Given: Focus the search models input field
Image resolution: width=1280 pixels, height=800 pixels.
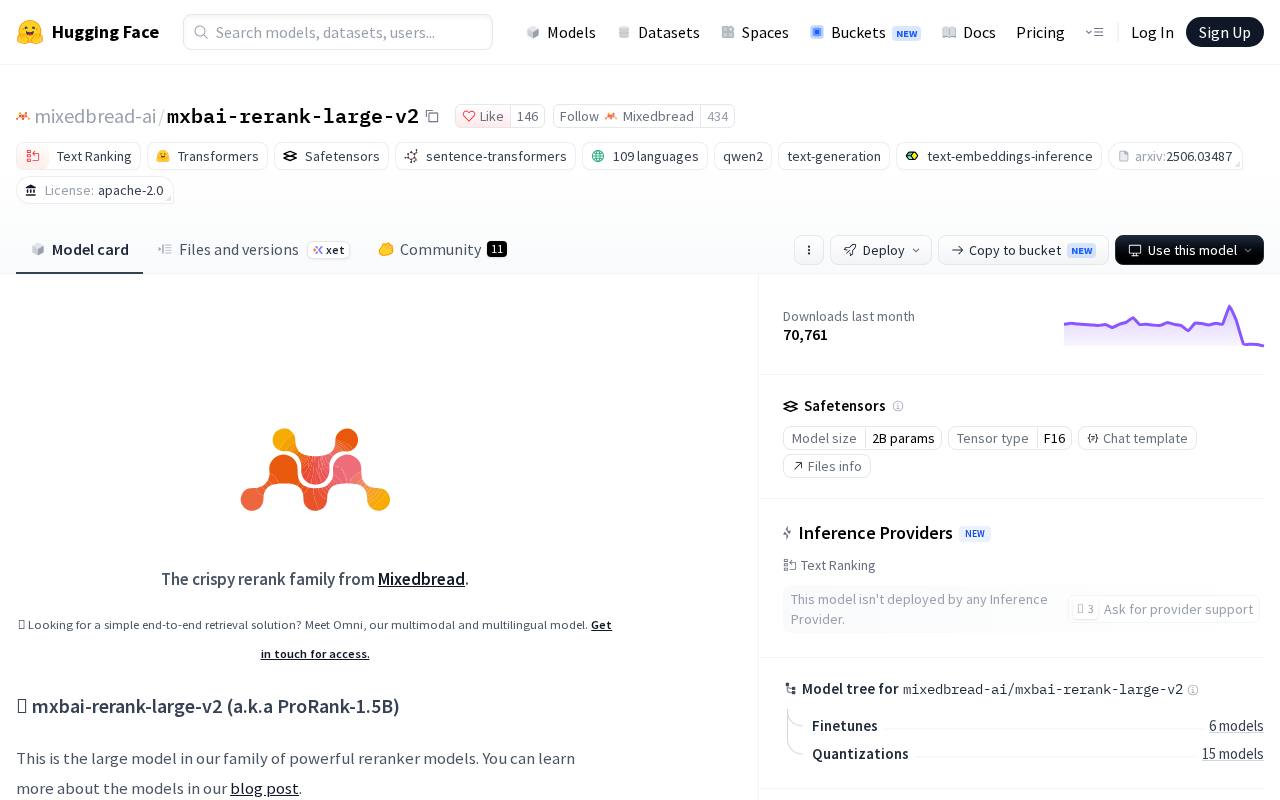Looking at the screenshot, I should pos(338,32).
